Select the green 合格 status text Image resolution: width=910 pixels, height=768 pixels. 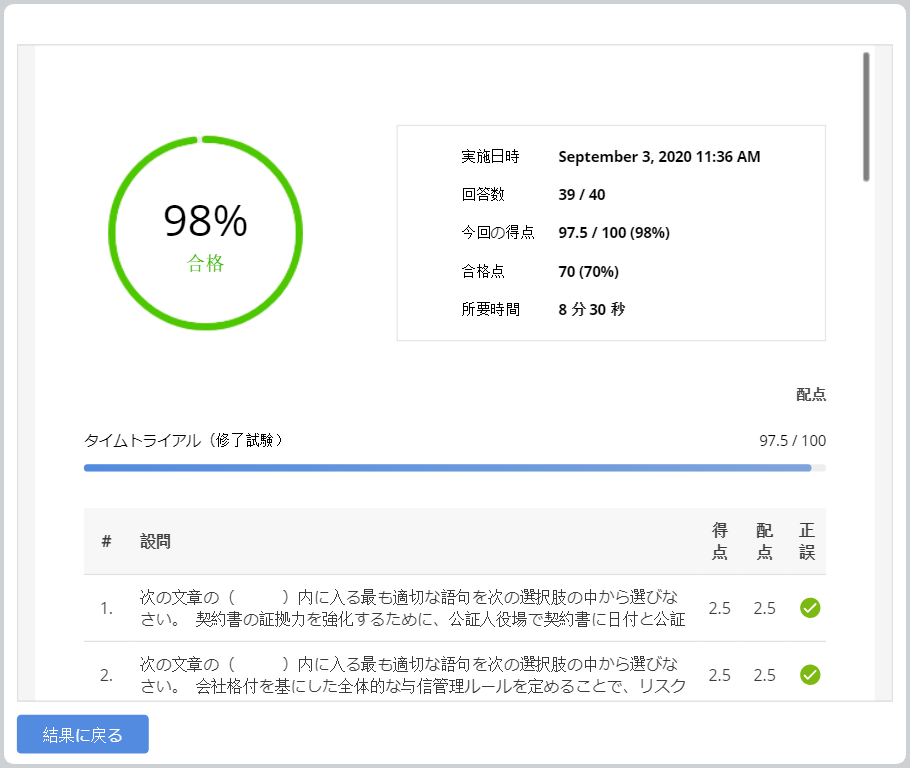click(x=205, y=264)
